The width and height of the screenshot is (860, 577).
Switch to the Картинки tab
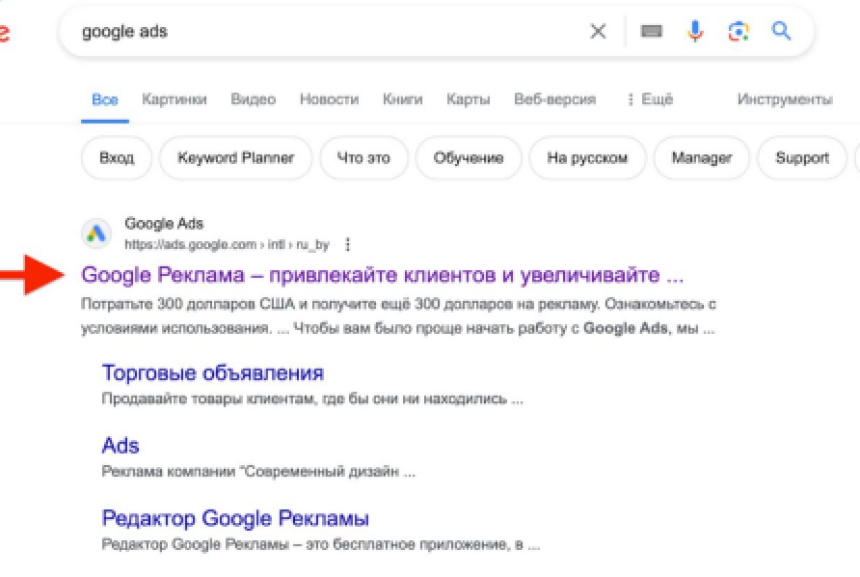174,99
